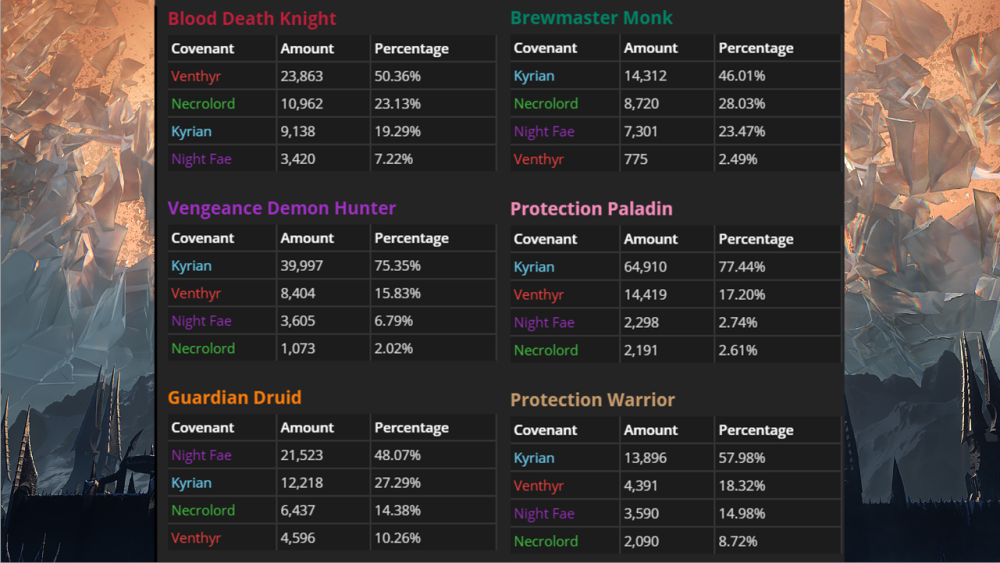The height and width of the screenshot is (563, 1000).
Task: Open the Guardian Druid heading
Action: point(234,397)
